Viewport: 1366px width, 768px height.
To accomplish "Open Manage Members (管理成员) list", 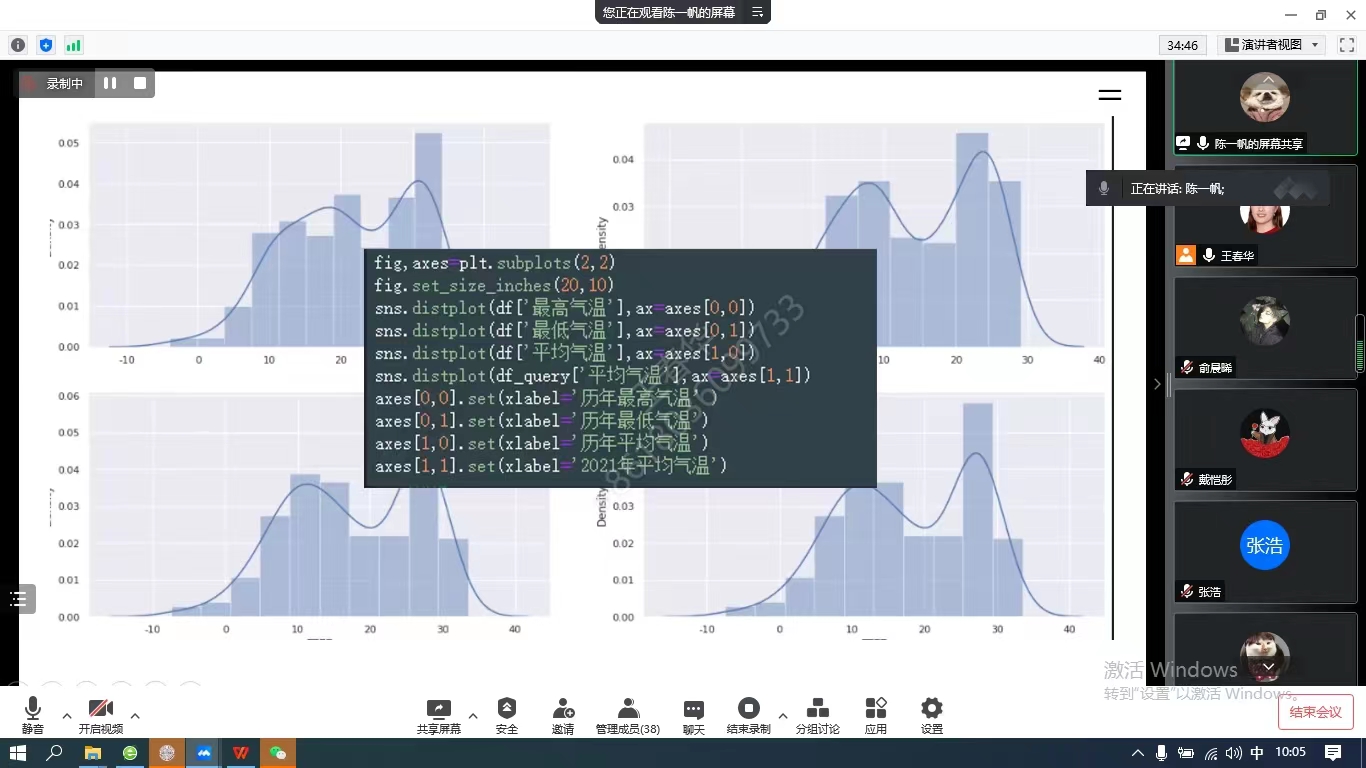I will coord(627,716).
